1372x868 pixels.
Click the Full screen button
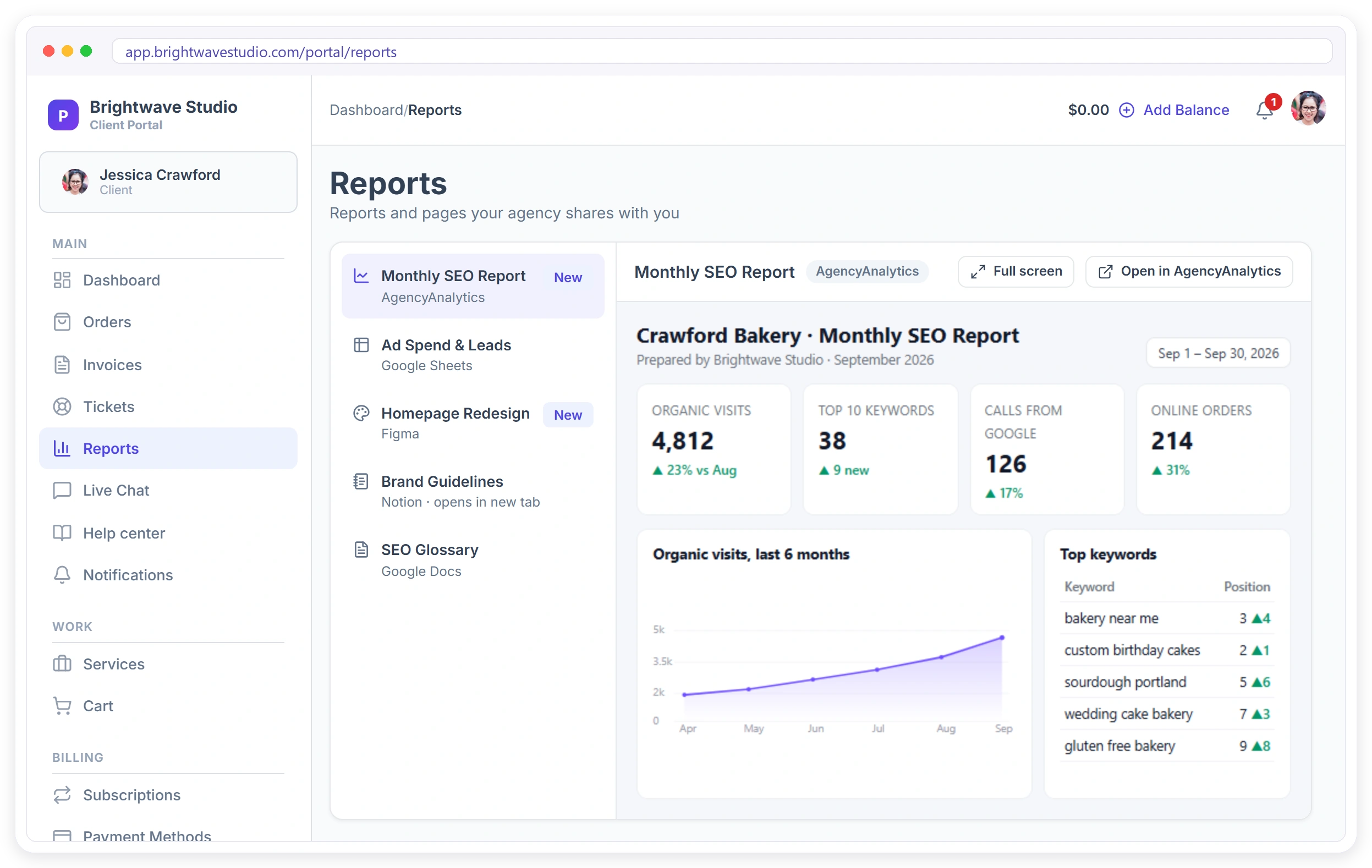coord(1016,272)
